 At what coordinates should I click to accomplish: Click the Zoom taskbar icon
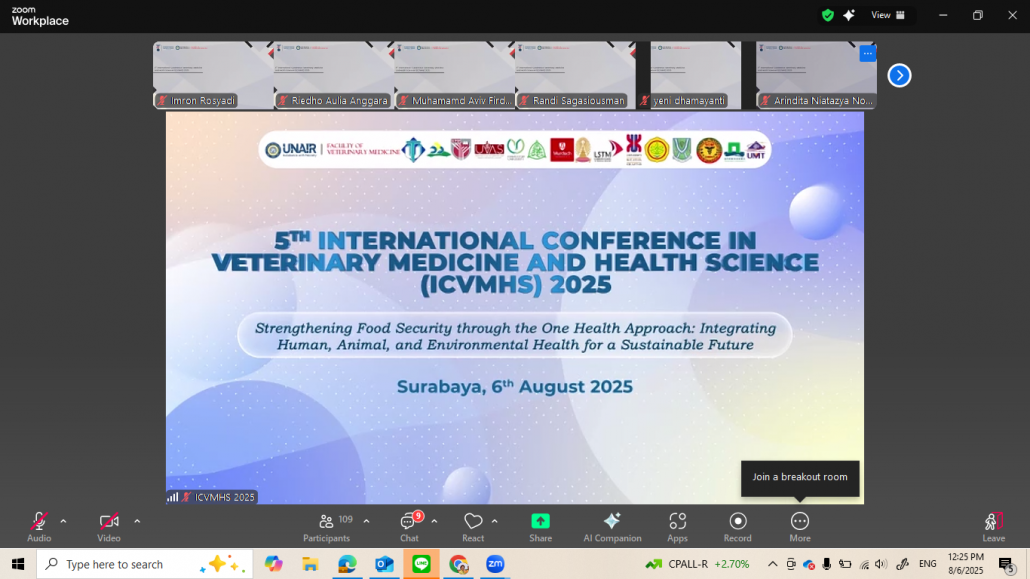coord(495,564)
